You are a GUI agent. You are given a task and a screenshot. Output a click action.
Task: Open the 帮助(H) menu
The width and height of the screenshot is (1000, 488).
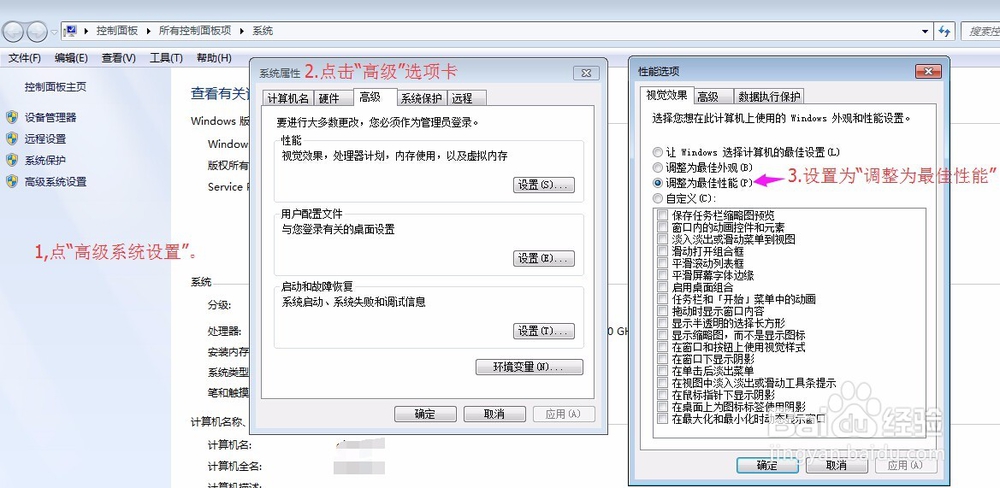click(x=214, y=58)
